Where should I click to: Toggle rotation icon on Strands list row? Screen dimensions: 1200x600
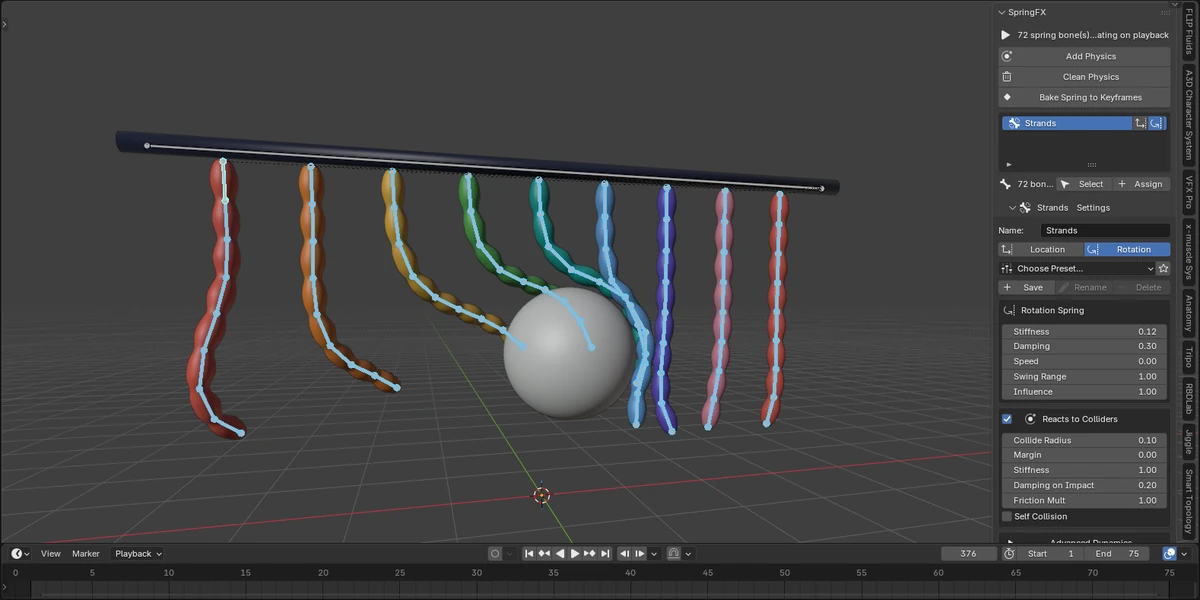click(x=1157, y=123)
